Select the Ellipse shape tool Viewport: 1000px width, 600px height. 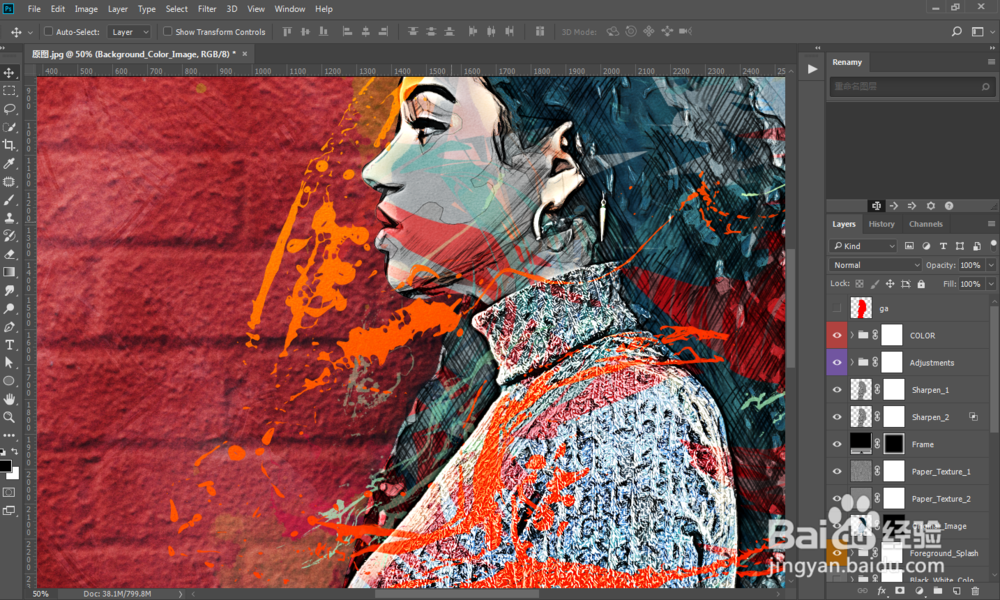click(9, 381)
